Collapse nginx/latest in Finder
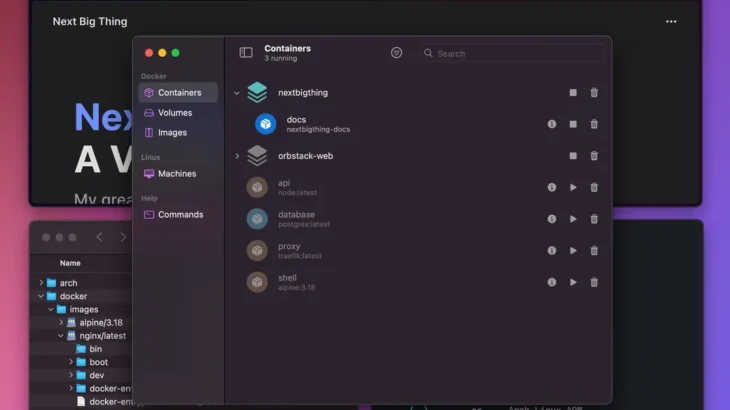The image size is (730, 410). tap(61, 336)
